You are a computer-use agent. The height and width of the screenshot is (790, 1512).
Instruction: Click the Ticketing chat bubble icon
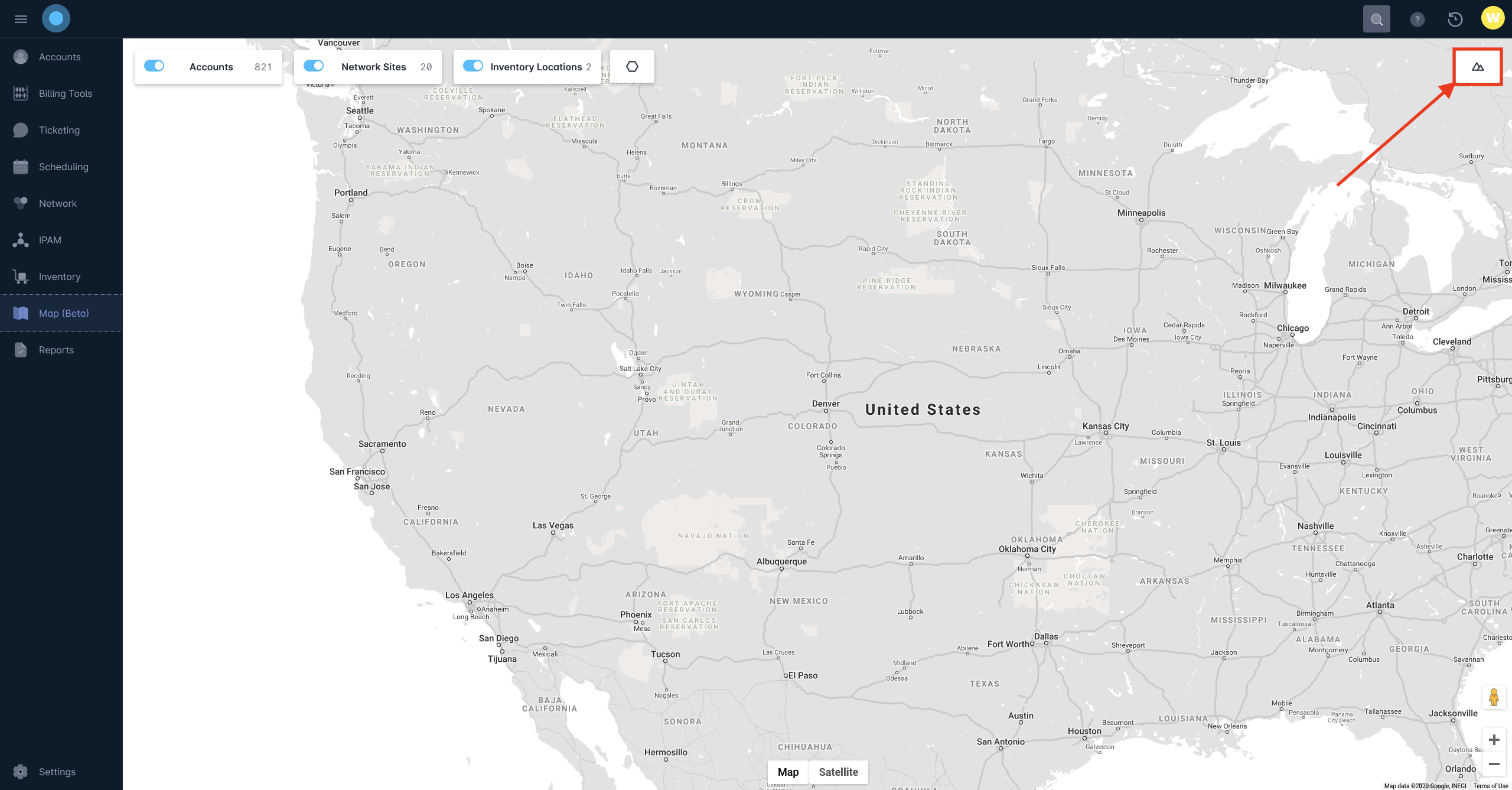[x=21, y=130]
